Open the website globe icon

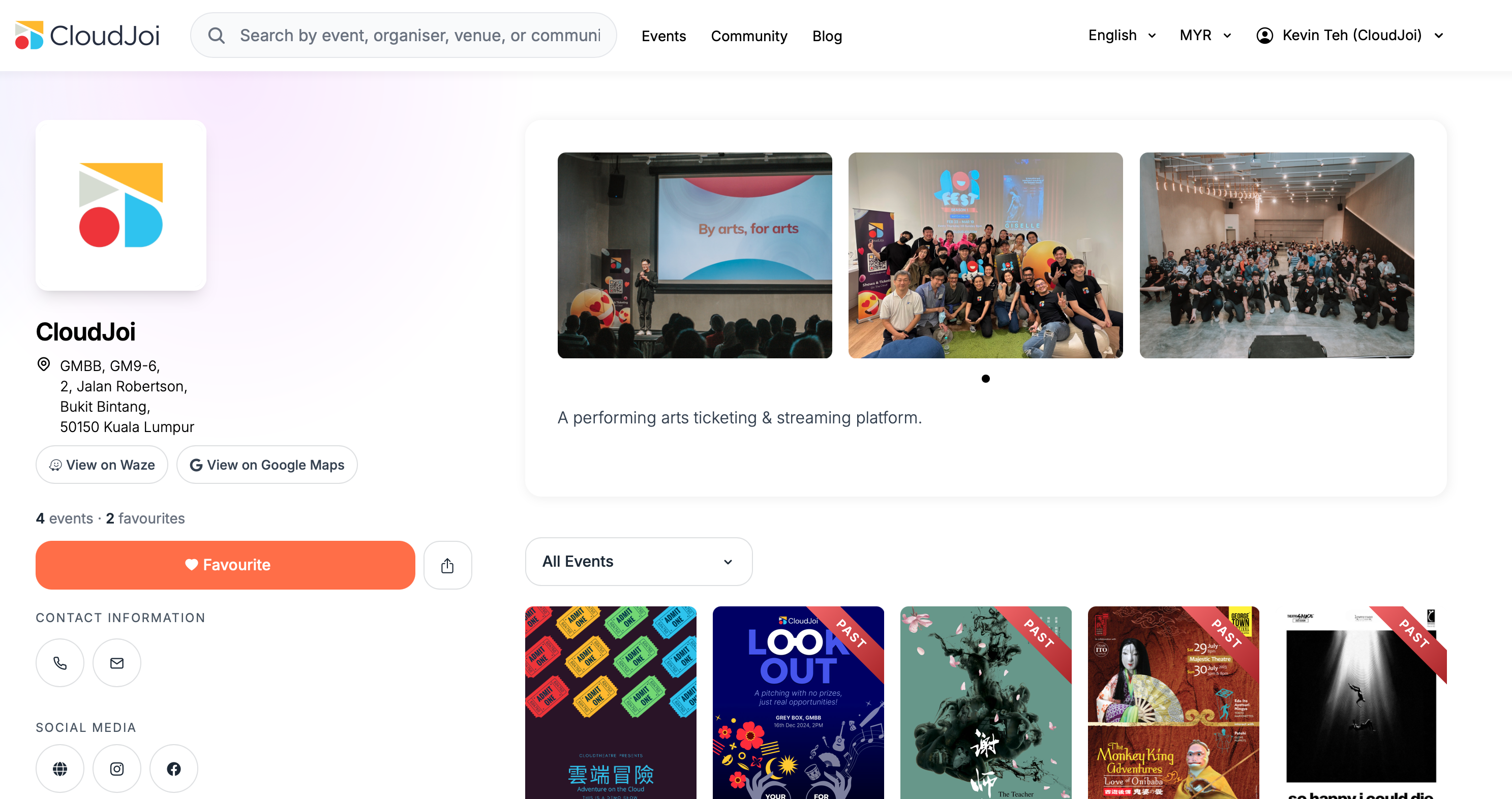pos(60,768)
